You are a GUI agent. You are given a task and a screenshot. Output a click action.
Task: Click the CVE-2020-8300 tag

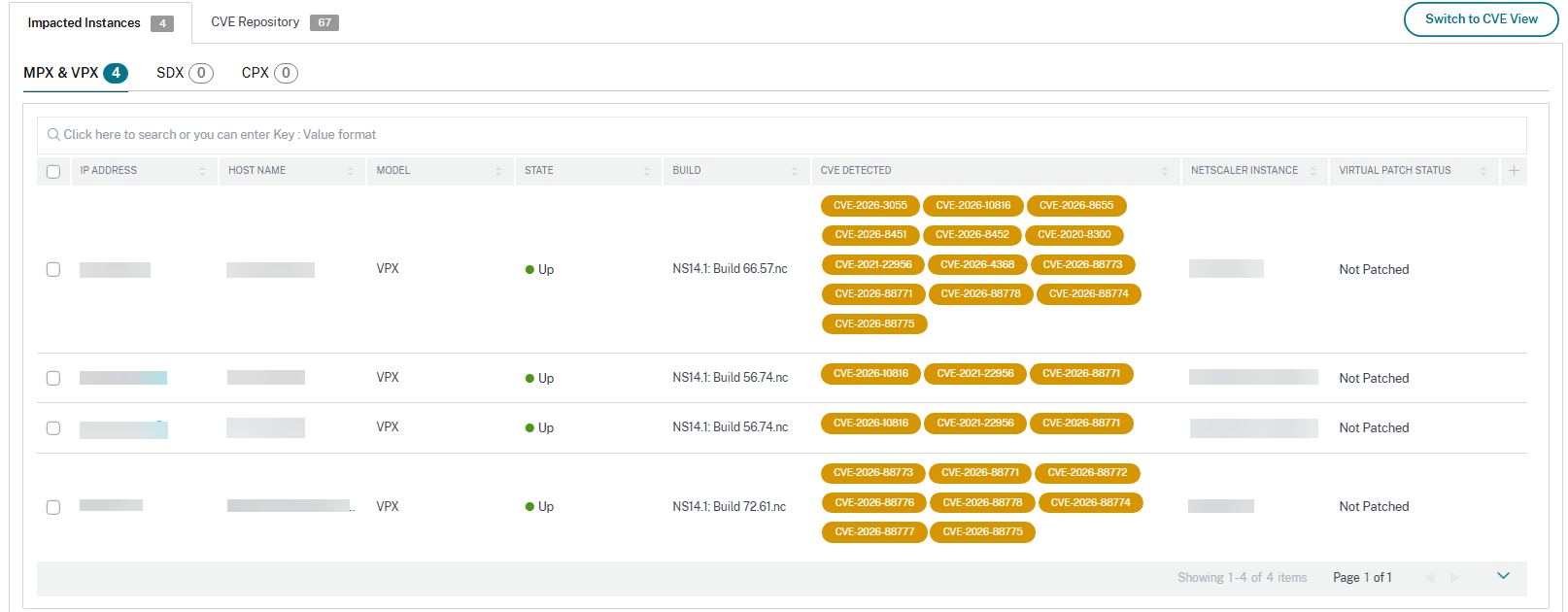(1074, 235)
